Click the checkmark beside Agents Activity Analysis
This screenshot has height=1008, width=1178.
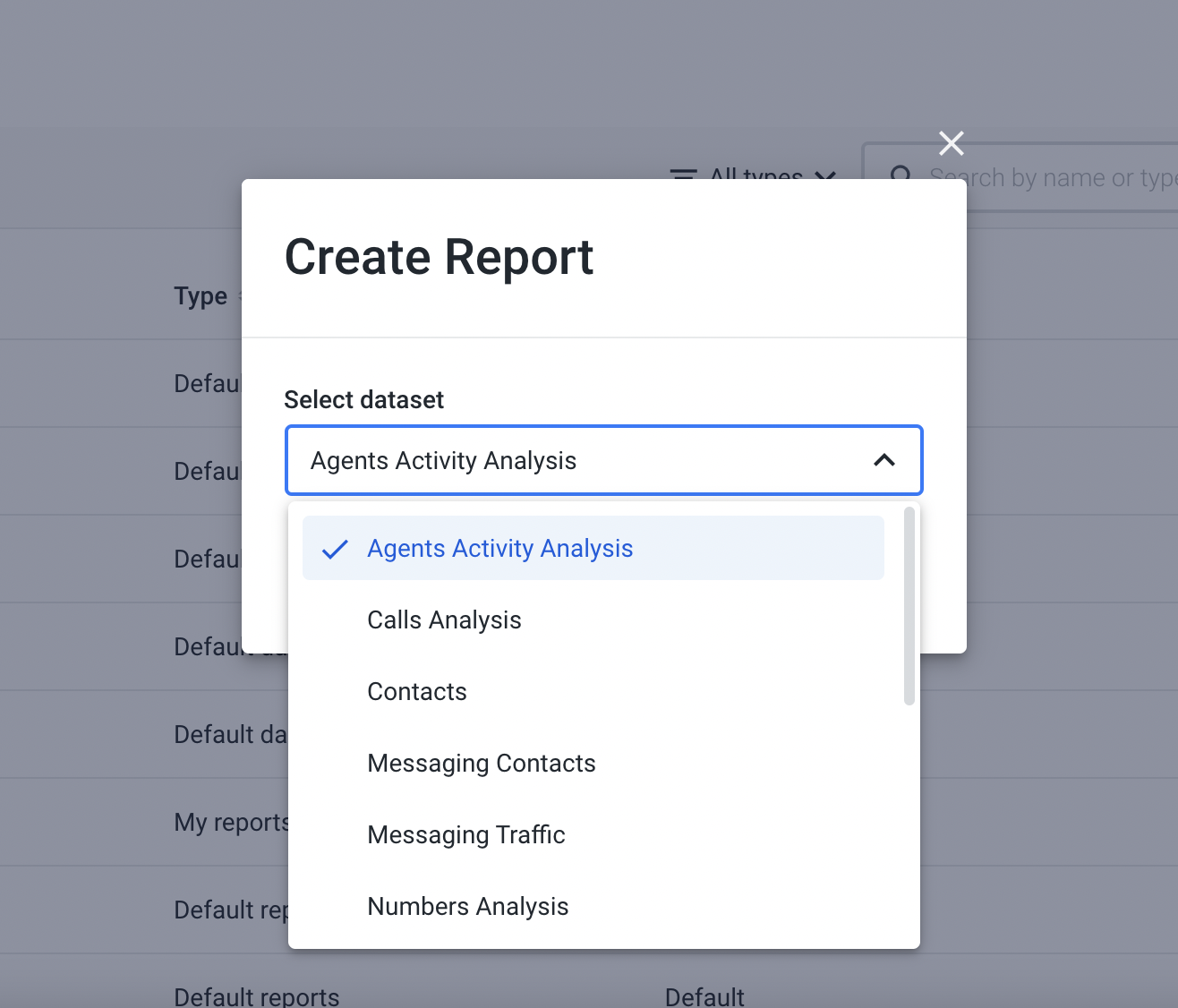(x=335, y=549)
